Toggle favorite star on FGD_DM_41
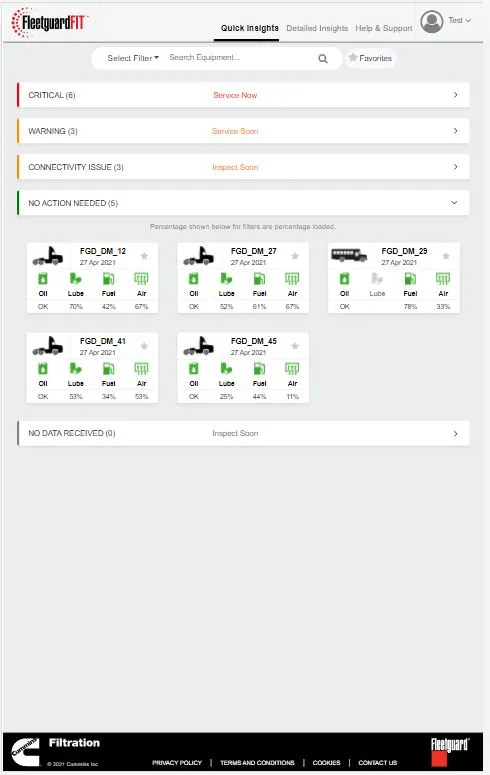 click(144, 345)
